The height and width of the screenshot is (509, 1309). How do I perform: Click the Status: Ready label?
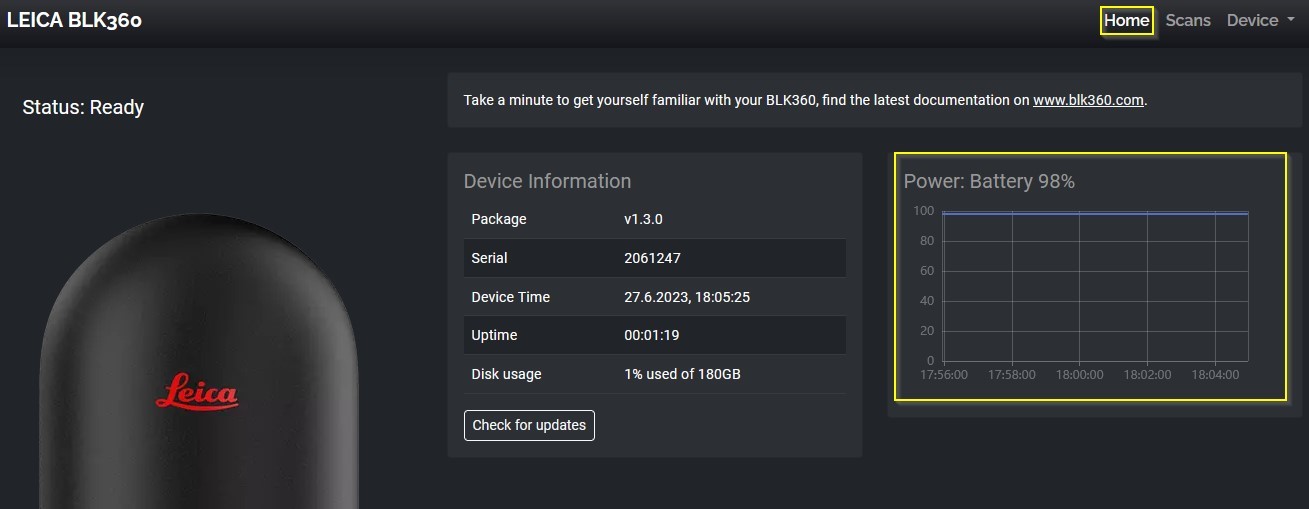(83, 107)
